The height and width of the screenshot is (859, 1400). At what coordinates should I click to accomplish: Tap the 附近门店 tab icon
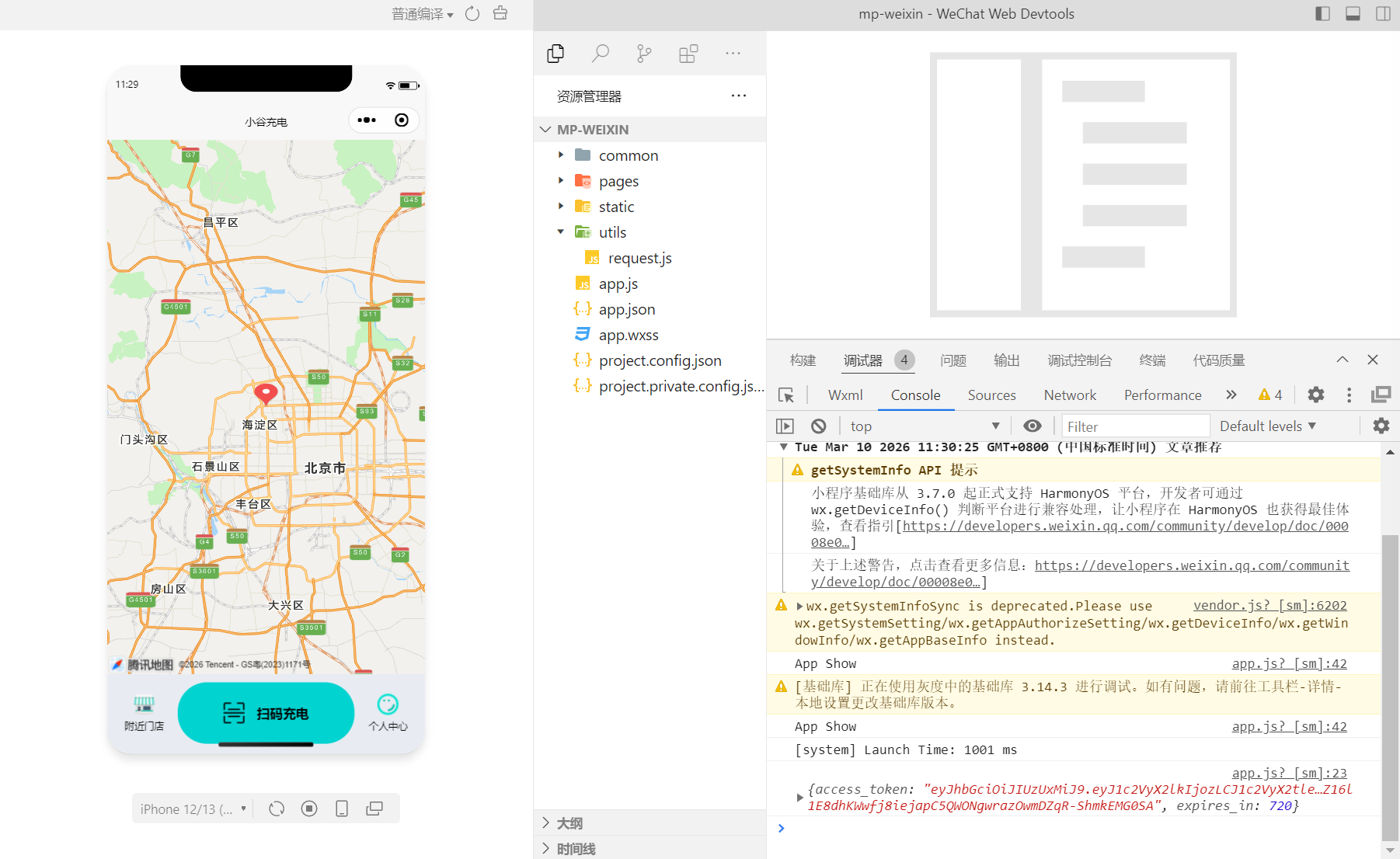pyautogui.click(x=144, y=704)
